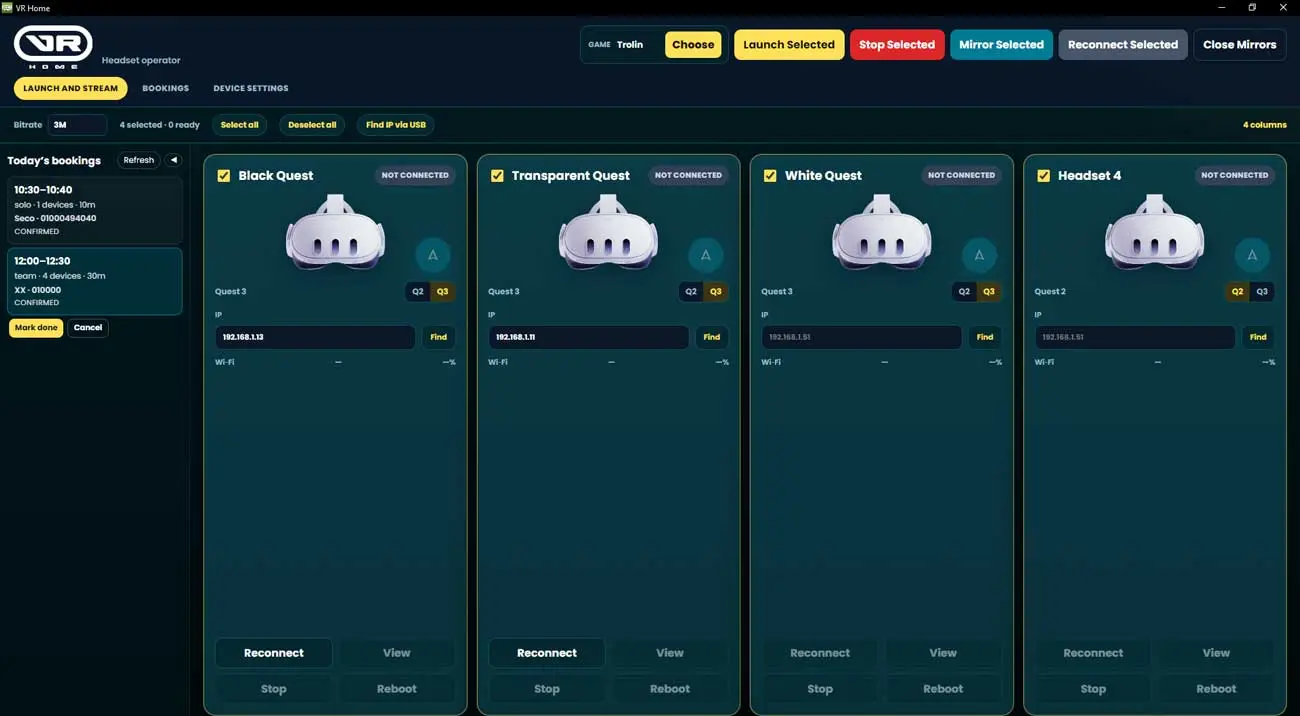Reconnect the Black Quest headset
Screen dimensions: 1300x716
click(x=274, y=653)
